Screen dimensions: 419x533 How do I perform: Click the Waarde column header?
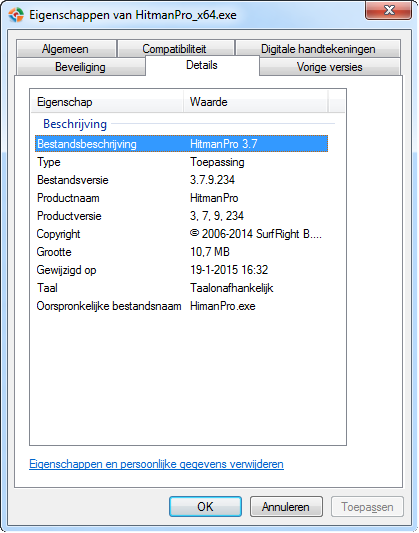pos(256,102)
